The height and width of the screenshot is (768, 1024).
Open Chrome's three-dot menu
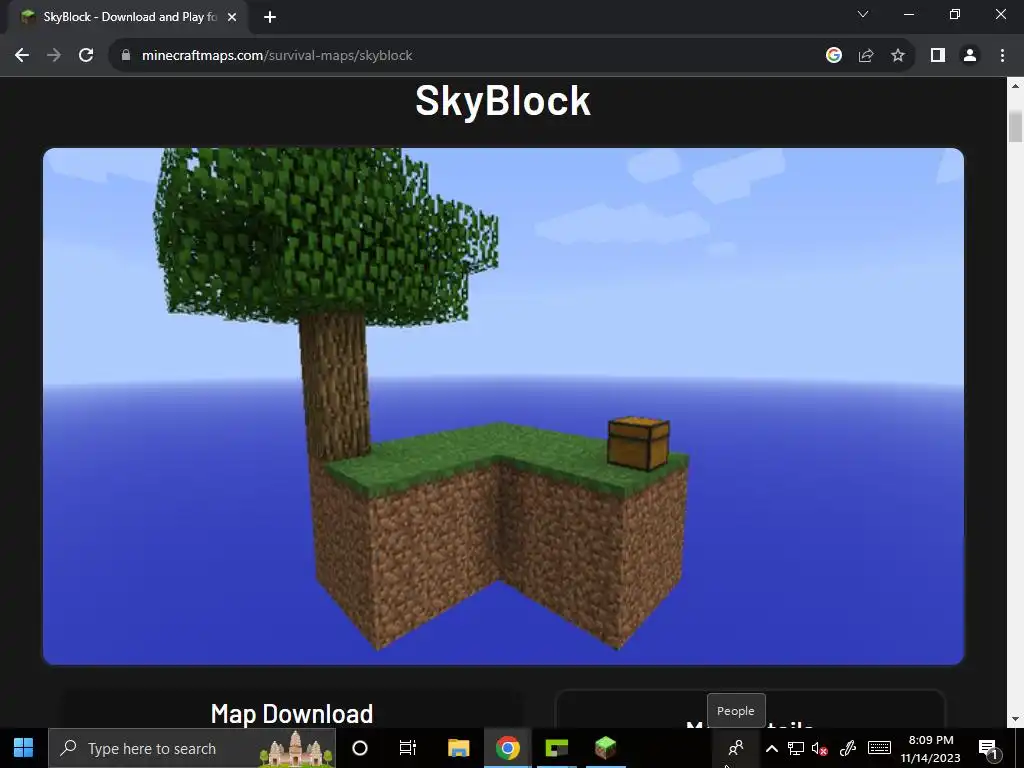coord(1002,56)
